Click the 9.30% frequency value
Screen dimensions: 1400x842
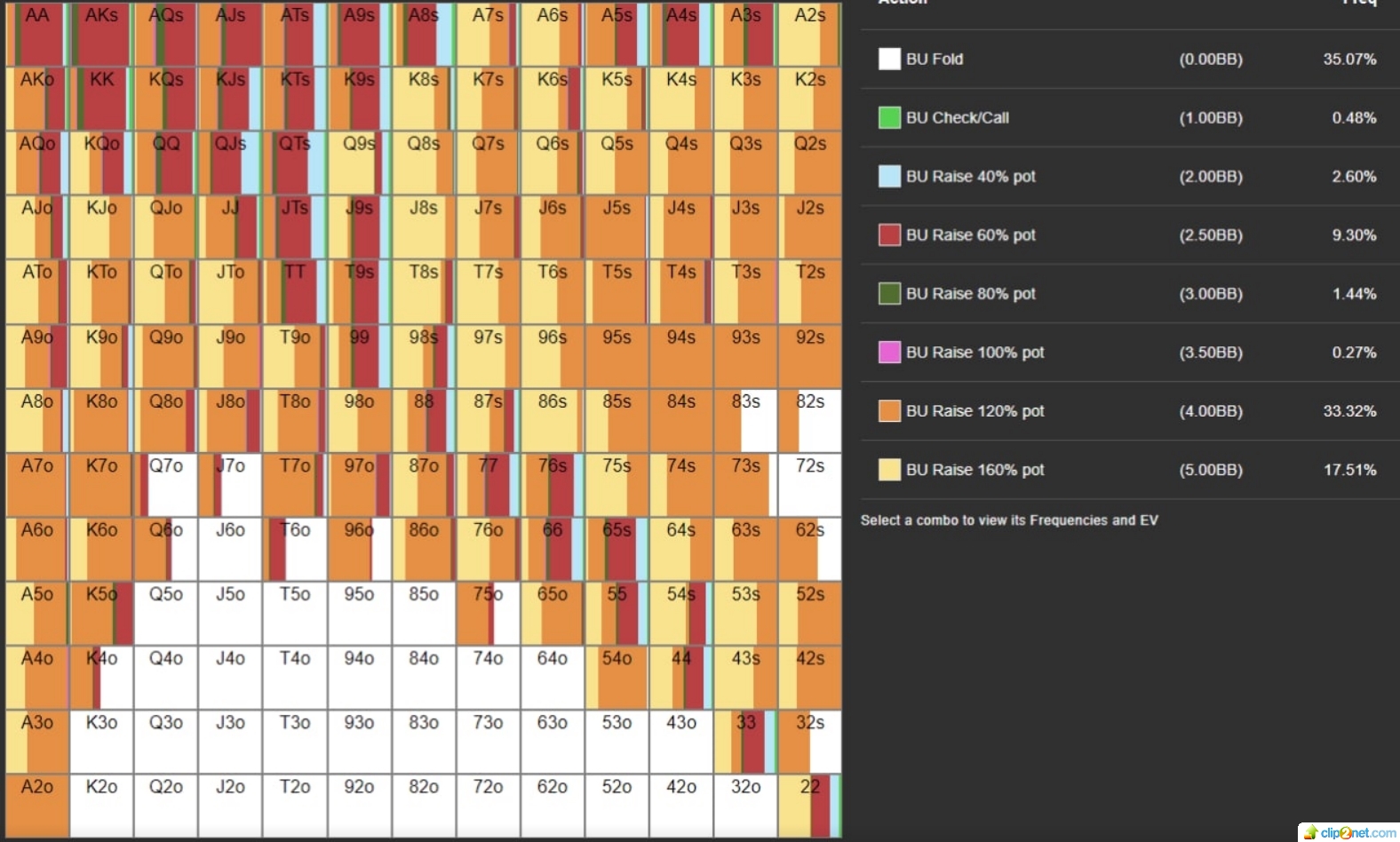coord(1354,234)
